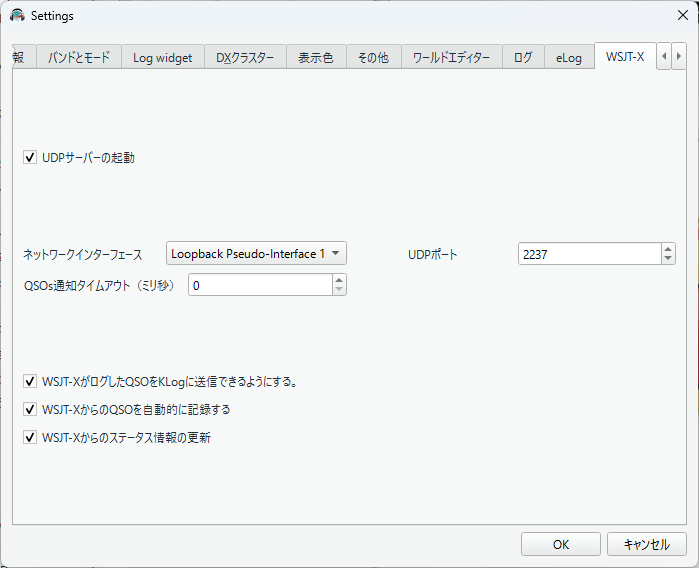Toggle the UDPサーバーの起動 checkbox
The height and width of the screenshot is (568, 699).
coord(30,157)
